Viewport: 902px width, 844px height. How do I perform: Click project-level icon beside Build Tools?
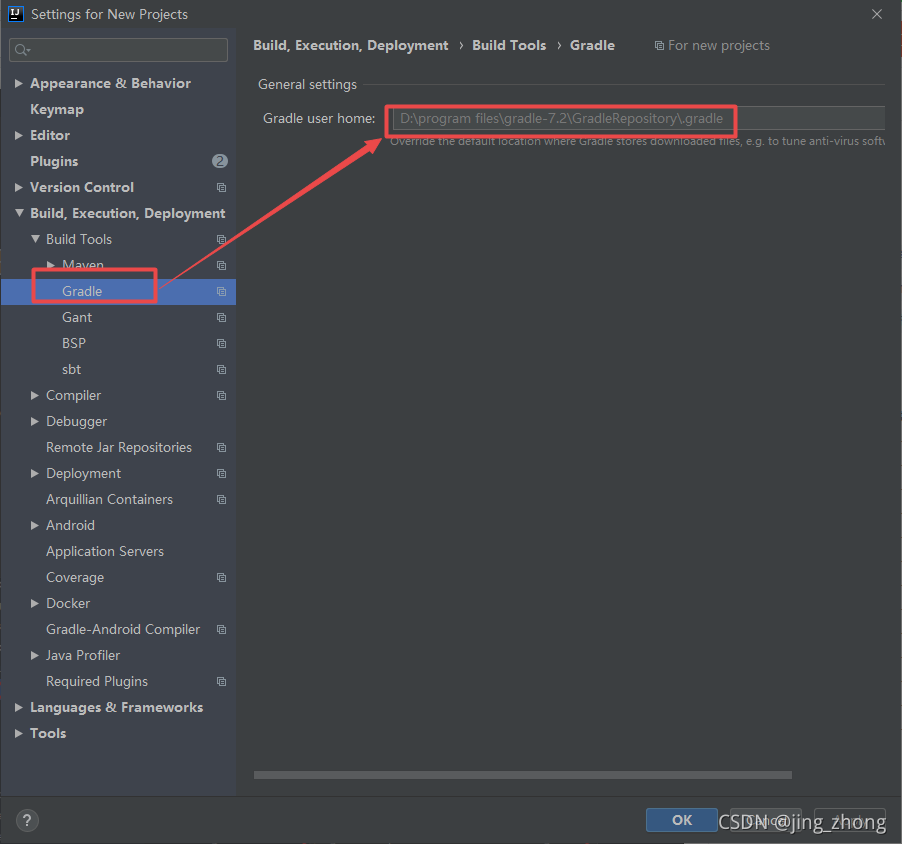[x=221, y=239]
